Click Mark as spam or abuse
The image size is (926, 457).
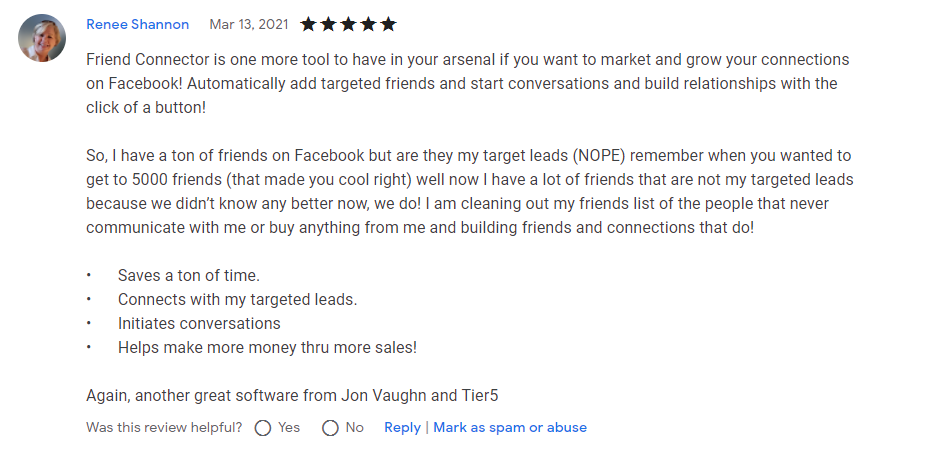(510, 427)
